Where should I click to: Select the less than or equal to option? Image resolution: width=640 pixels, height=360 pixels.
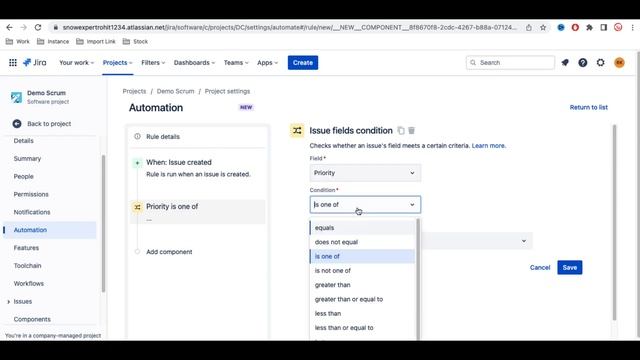(x=362, y=328)
